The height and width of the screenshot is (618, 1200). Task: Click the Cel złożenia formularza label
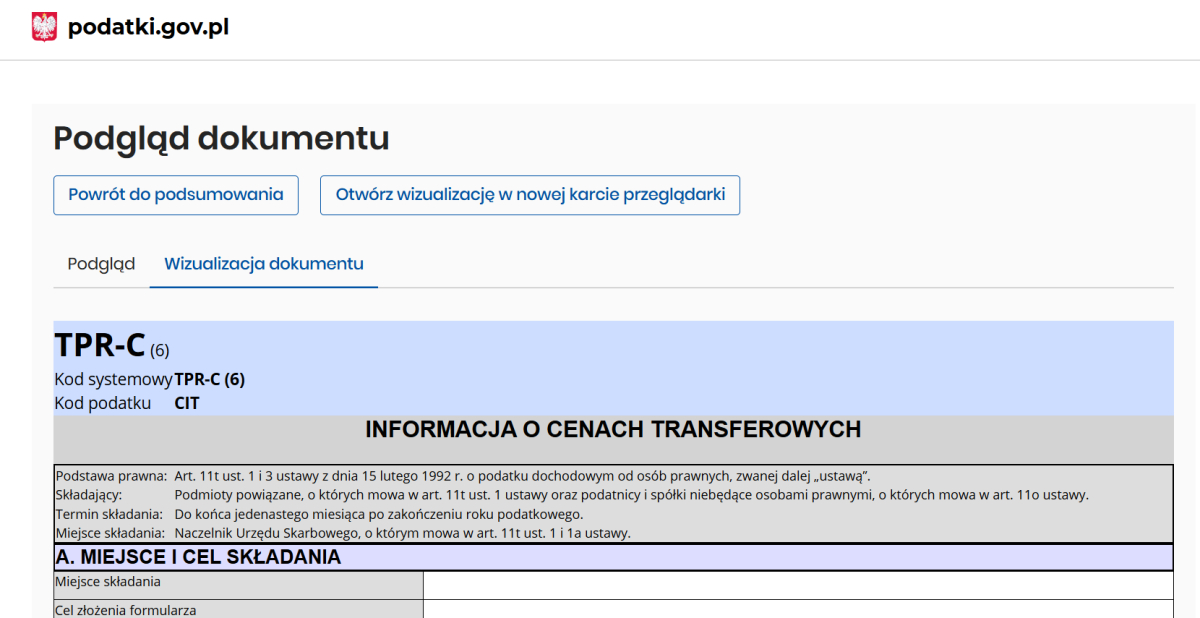click(126, 610)
